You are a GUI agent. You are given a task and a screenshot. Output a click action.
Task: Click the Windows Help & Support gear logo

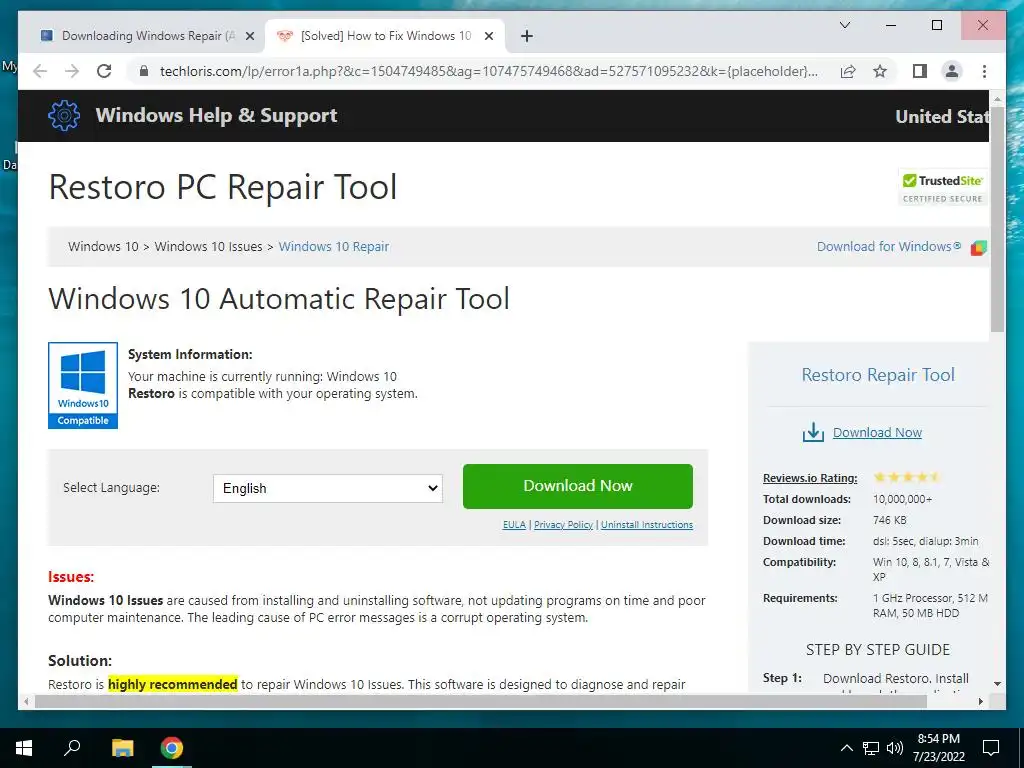(64, 116)
